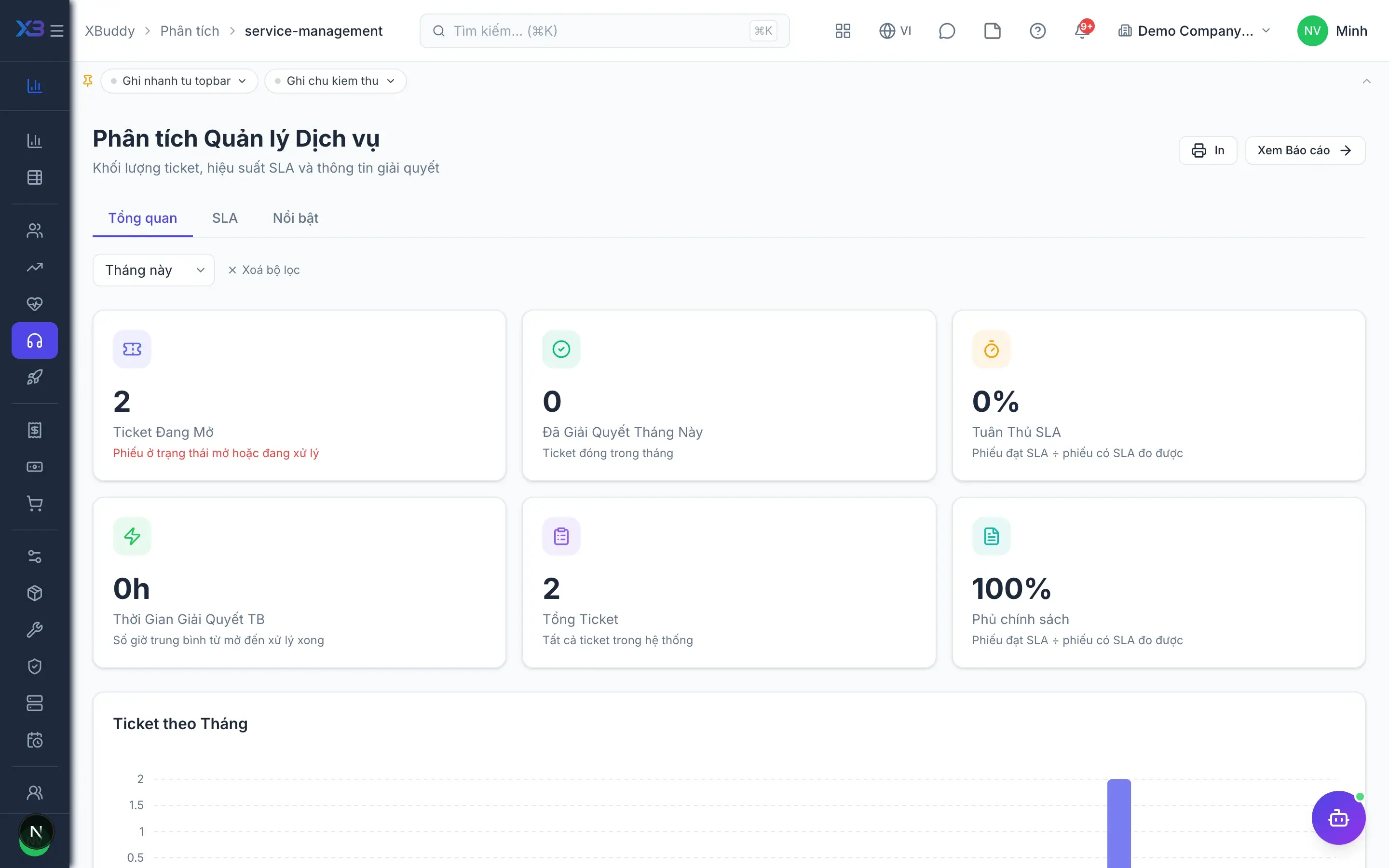
Task: Open the 'Tháng này' period dropdown
Action: pyautogui.click(x=154, y=270)
